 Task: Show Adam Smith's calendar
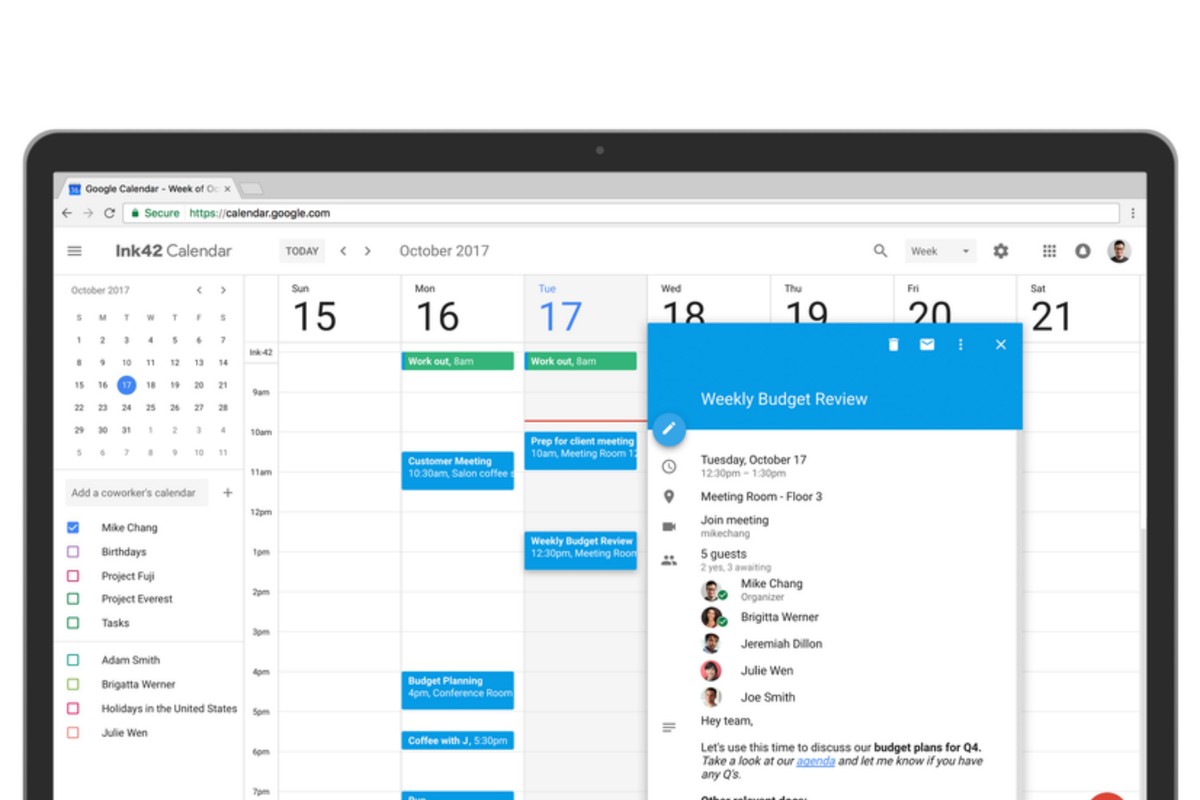pos(73,660)
